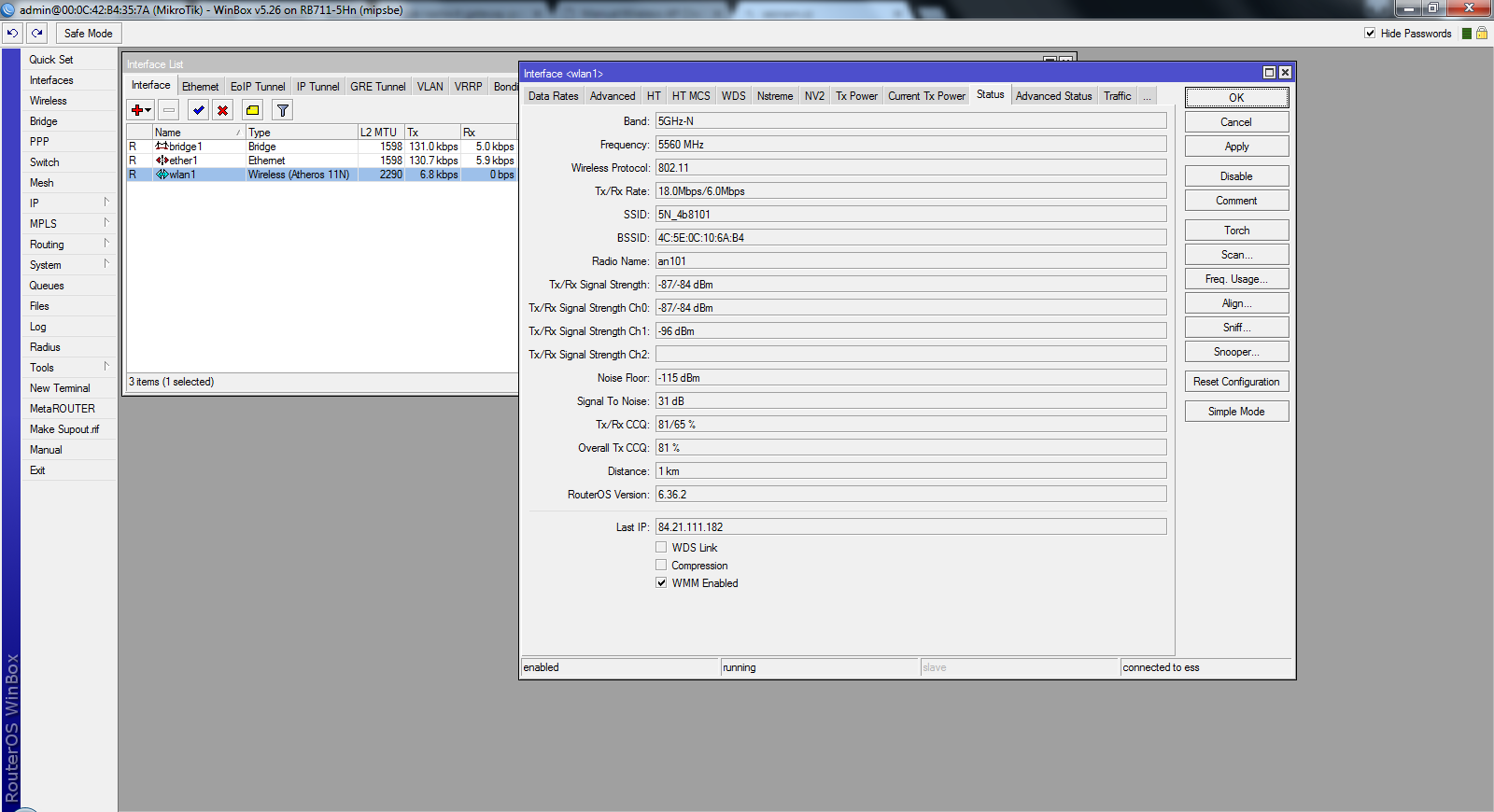
Task: Open the Ethernet tab in Interface List
Action: click(200, 87)
